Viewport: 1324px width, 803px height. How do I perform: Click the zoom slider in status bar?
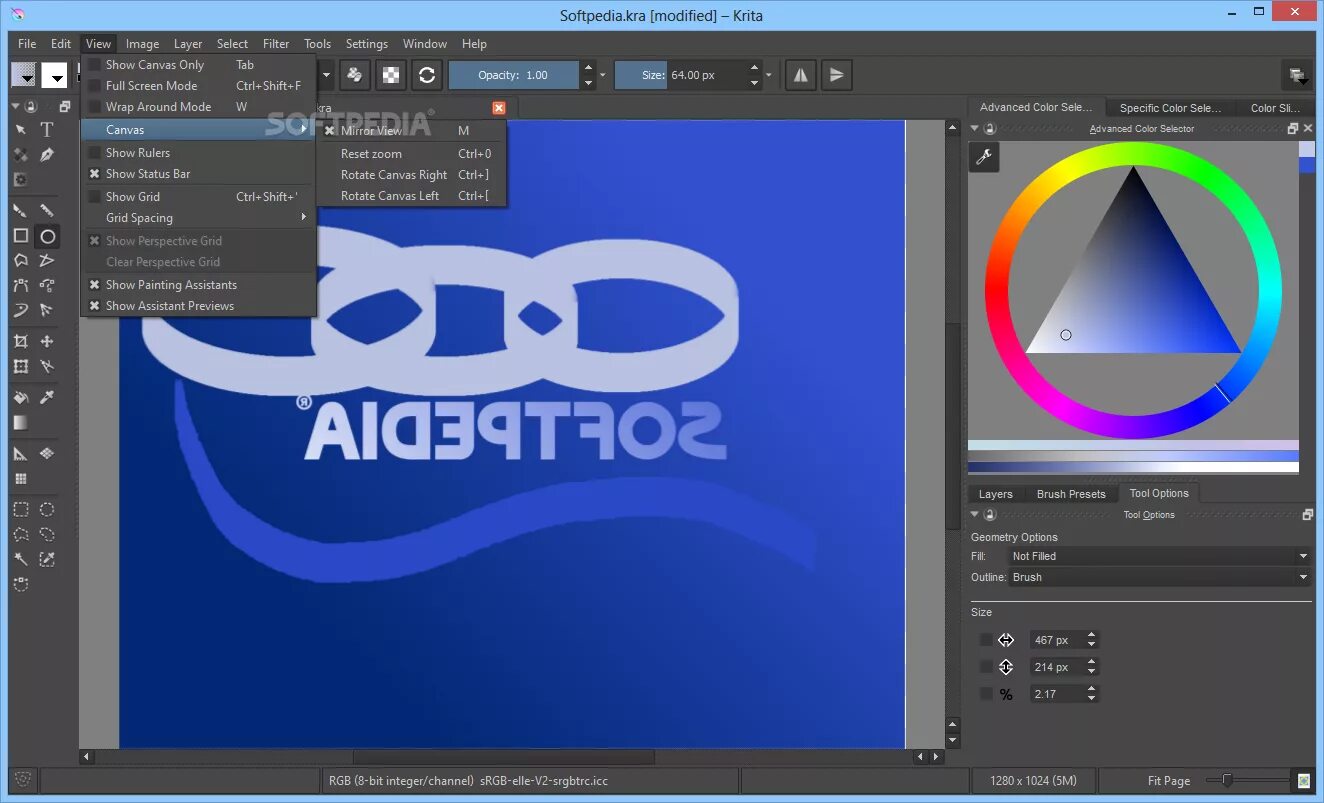[1248, 780]
